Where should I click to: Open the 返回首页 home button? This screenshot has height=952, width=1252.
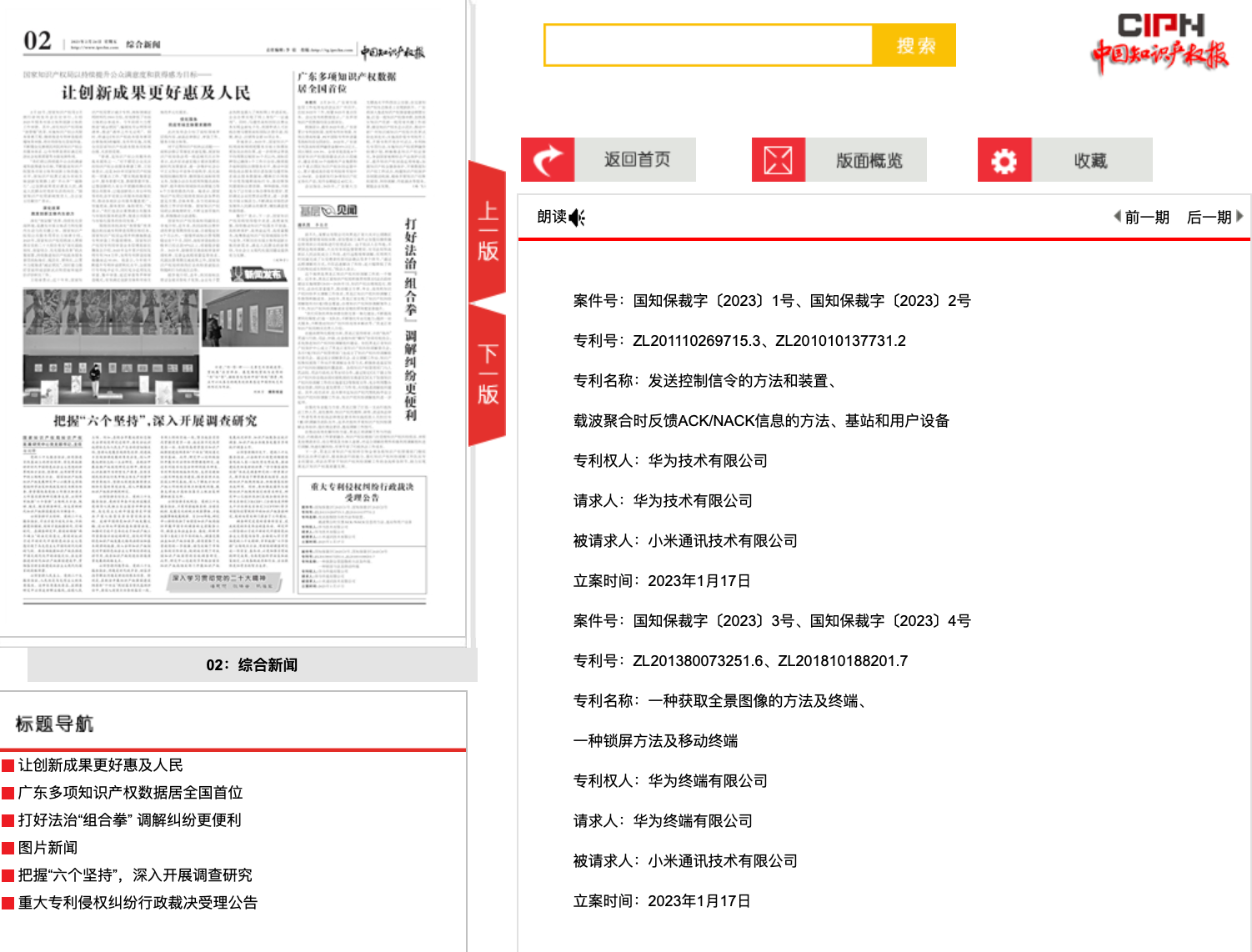coord(636,160)
